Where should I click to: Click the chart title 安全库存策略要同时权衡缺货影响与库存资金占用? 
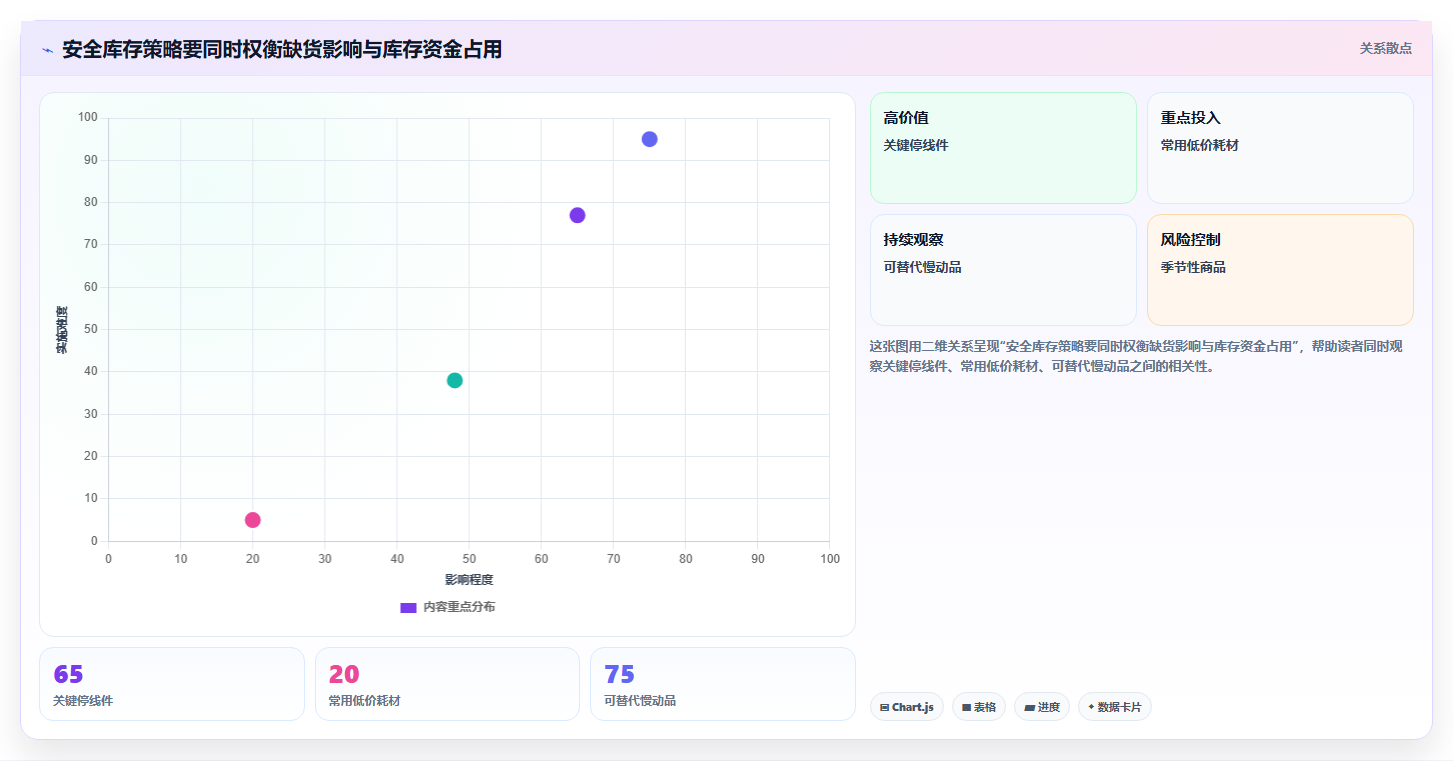[x=282, y=49]
